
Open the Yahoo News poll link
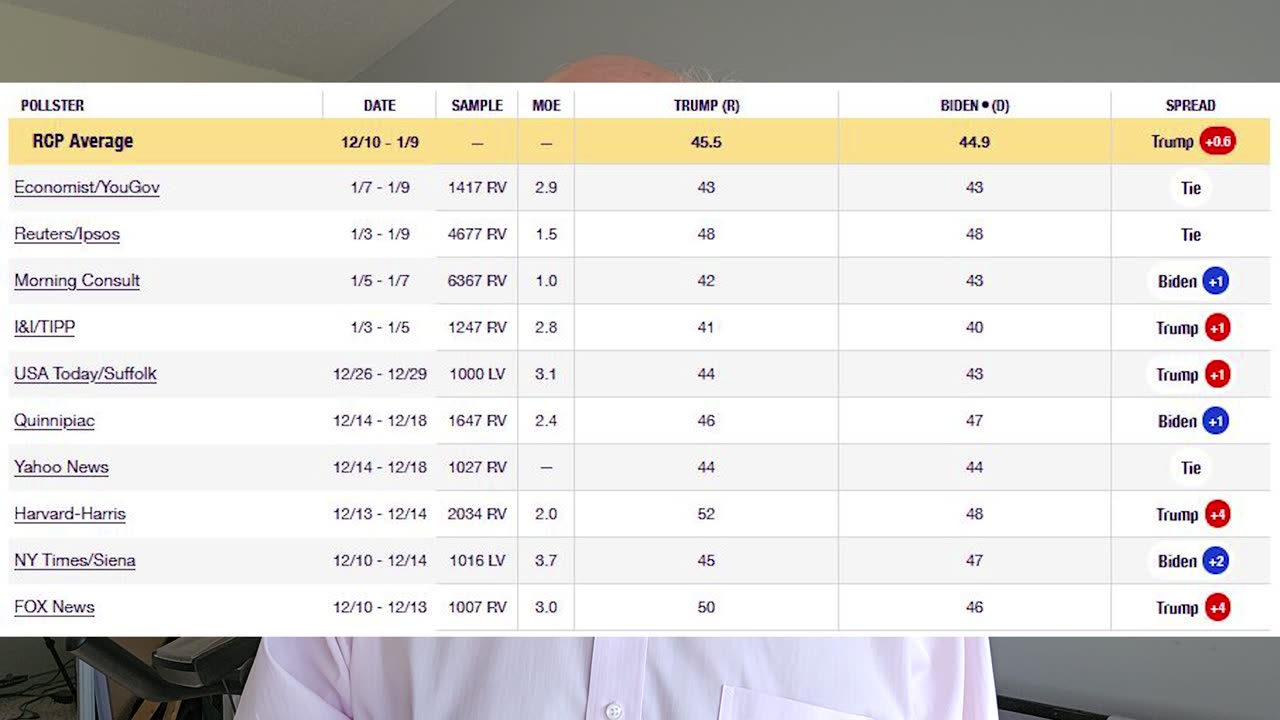[61, 467]
